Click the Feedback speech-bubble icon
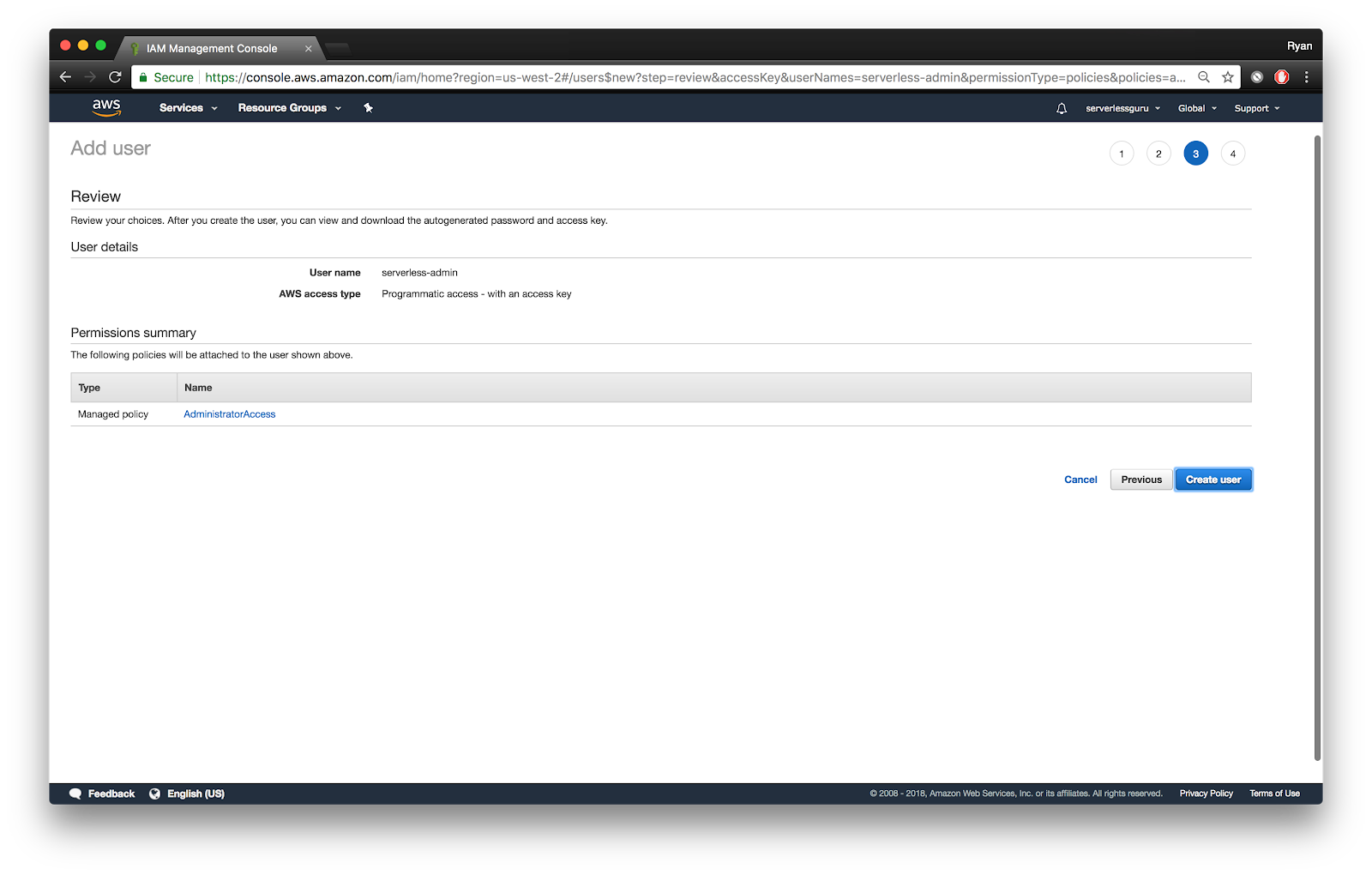The width and height of the screenshot is (1372, 875). click(76, 794)
